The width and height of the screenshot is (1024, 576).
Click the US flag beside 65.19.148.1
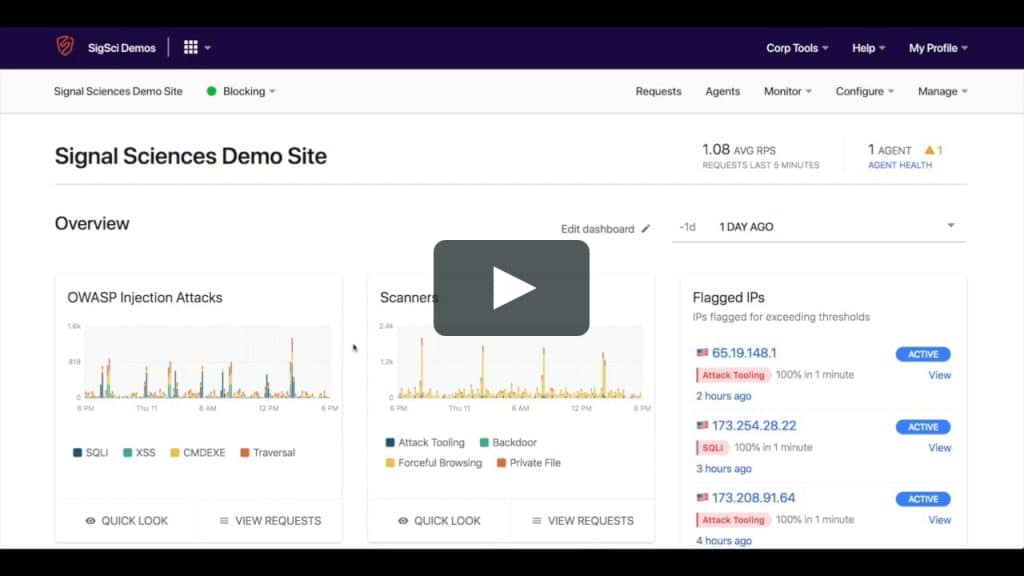click(x=702, y=353)
